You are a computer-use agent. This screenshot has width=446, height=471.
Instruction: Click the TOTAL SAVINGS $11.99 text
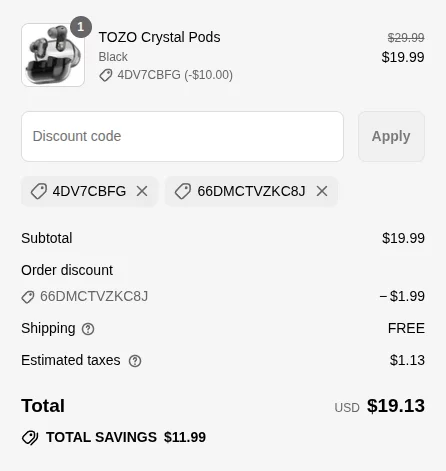pyautogui.click(x=126, y=437)
